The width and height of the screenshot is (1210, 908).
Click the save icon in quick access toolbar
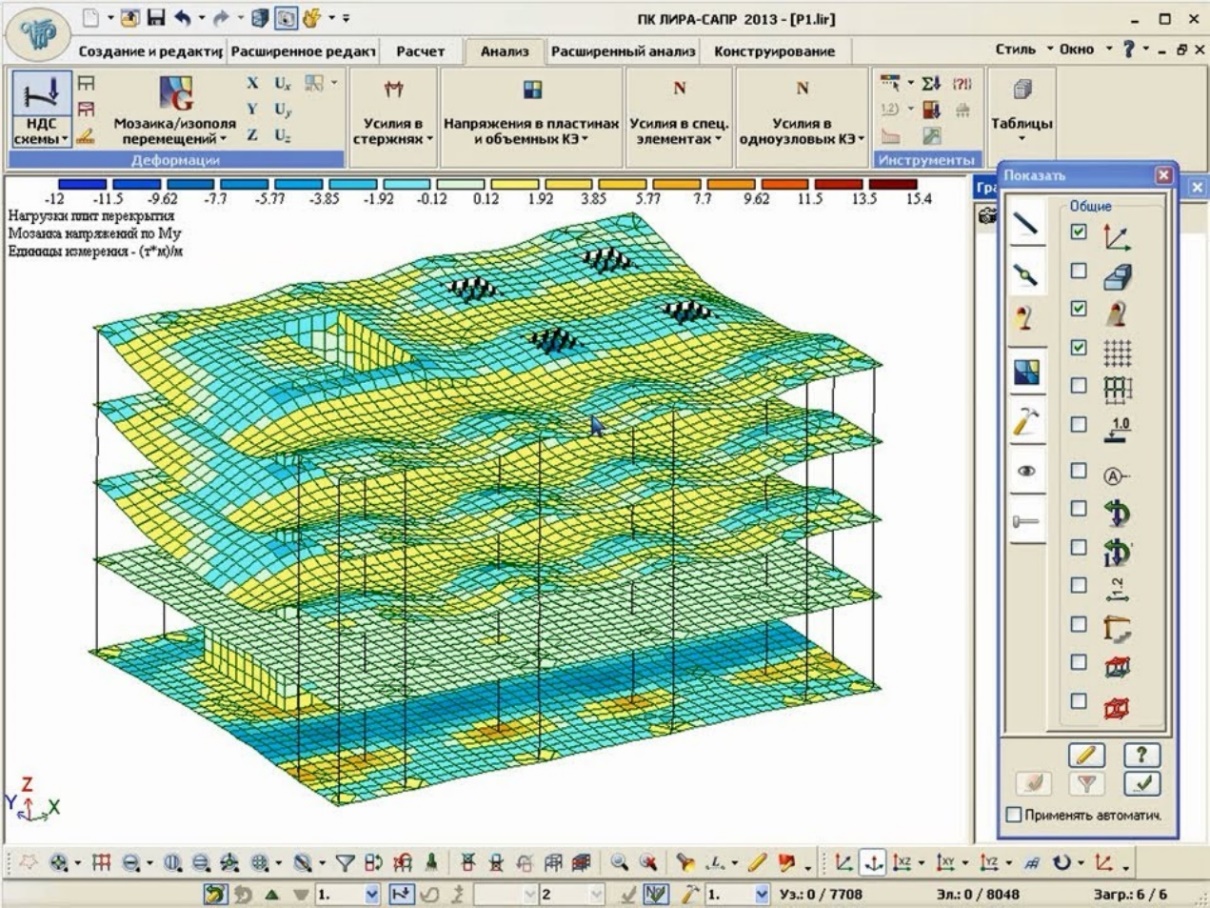tap(154, 17)
